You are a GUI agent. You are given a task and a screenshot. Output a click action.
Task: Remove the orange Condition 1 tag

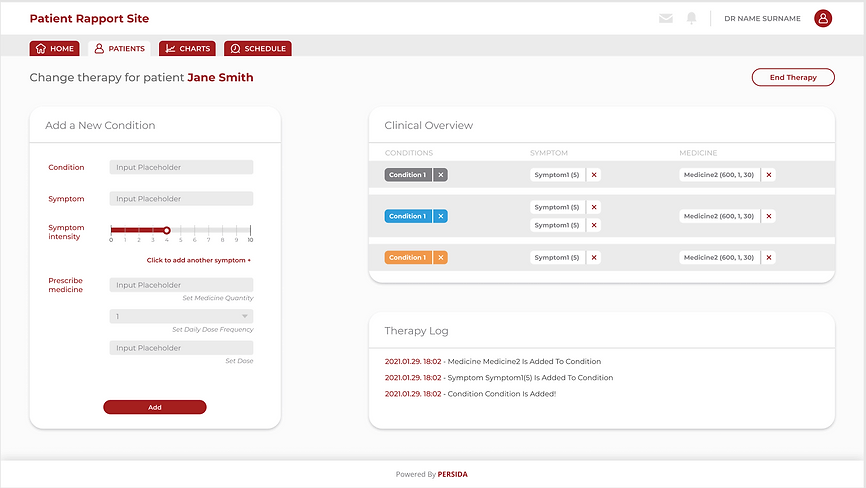point(441,258)
